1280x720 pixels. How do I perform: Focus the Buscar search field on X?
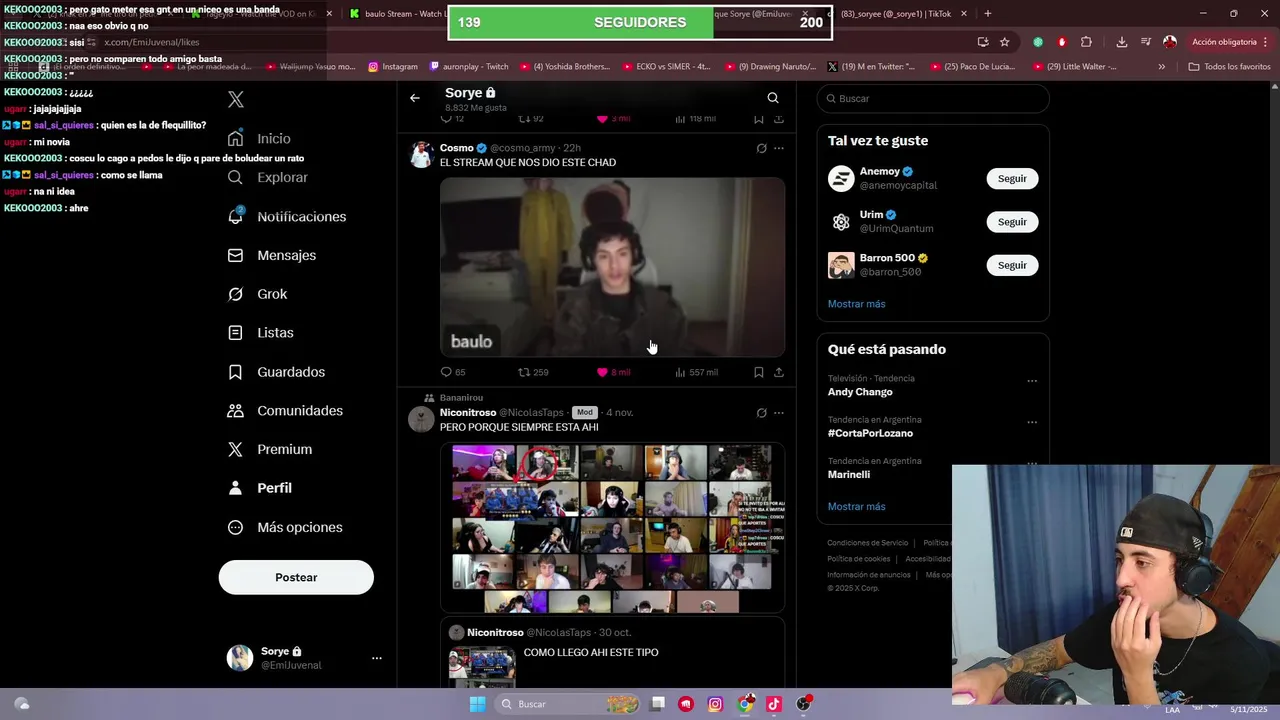tap(933, 98)
